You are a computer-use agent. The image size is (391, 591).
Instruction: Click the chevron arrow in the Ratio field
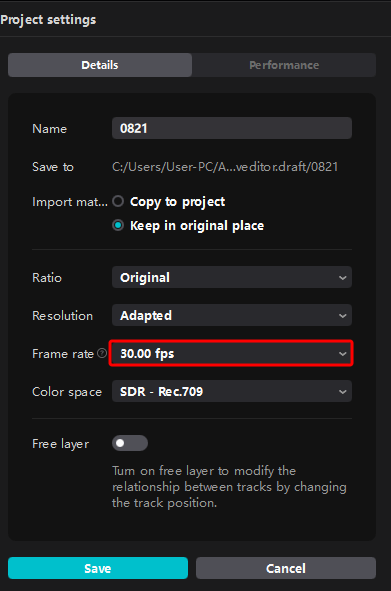[342, 278]
